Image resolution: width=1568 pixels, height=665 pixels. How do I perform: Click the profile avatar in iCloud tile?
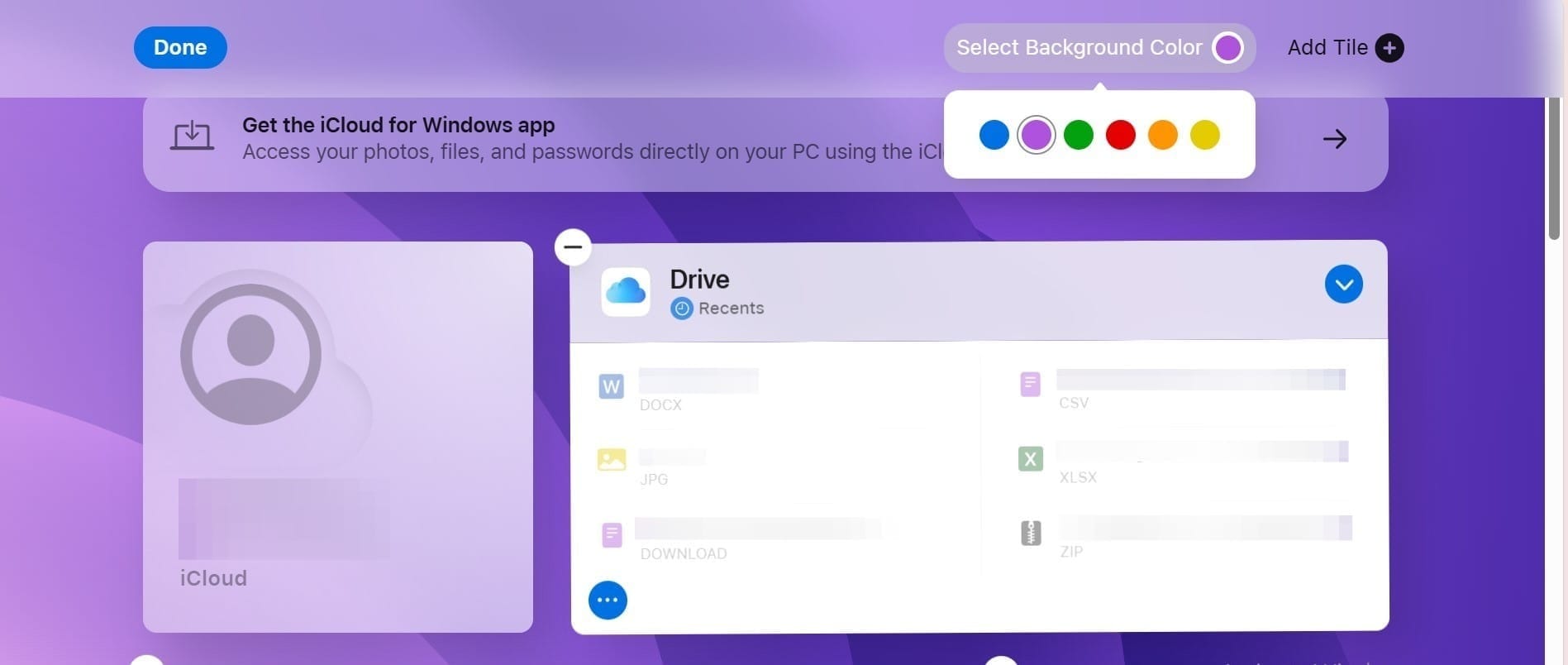pos(250,354)
